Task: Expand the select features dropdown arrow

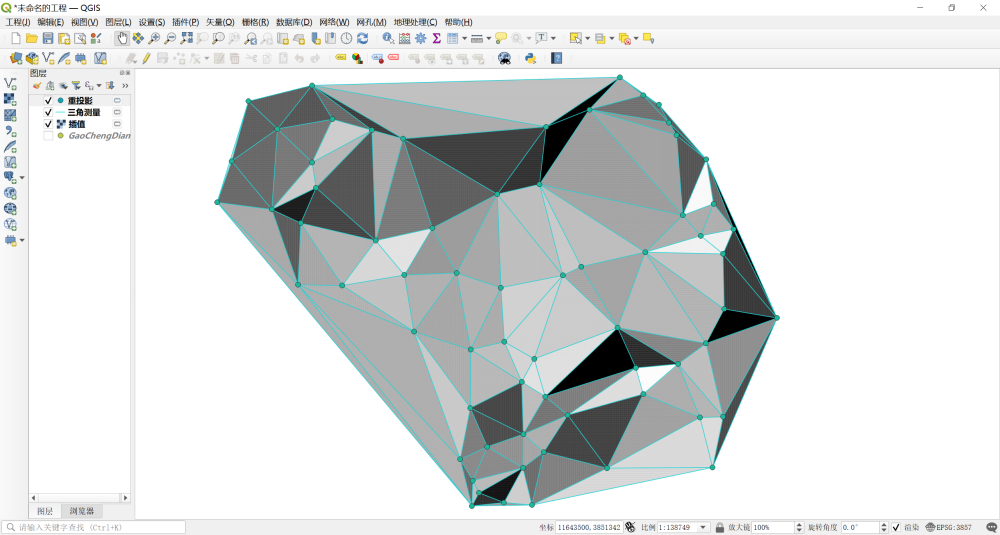Action: pyautogui.click(x=587, y=38)
